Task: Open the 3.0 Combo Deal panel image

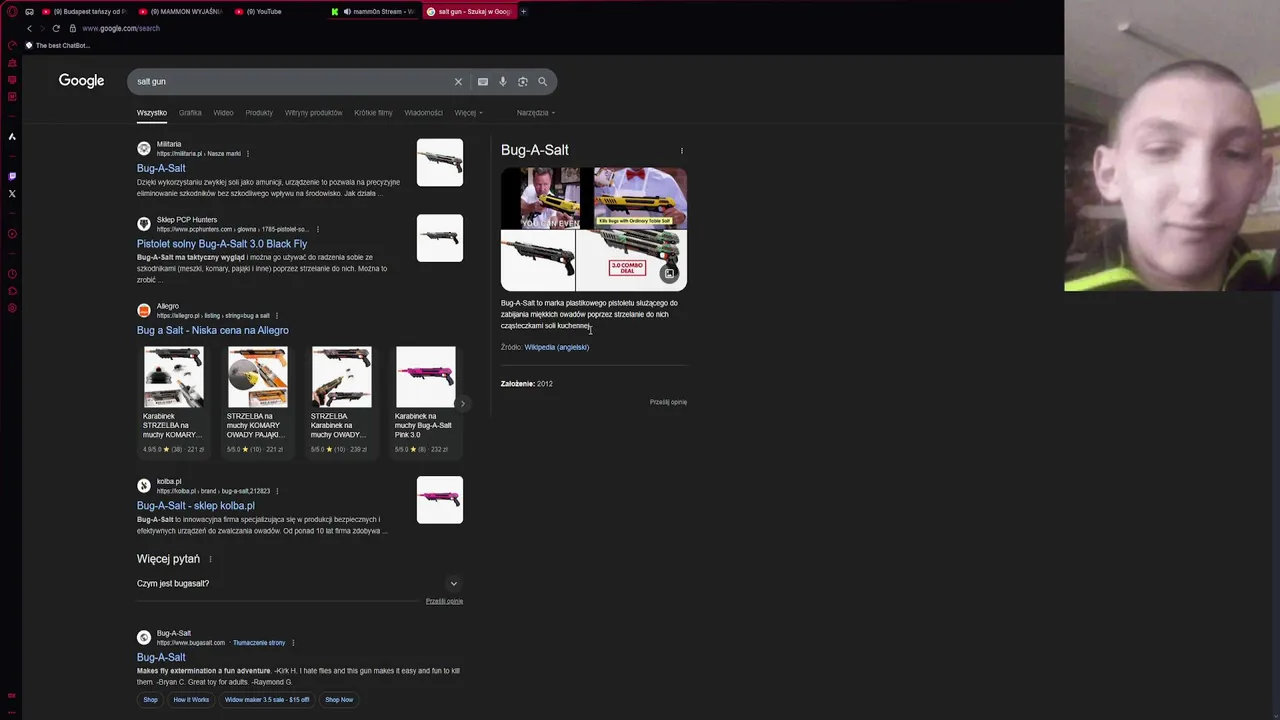Action: (x=631, y=260)
